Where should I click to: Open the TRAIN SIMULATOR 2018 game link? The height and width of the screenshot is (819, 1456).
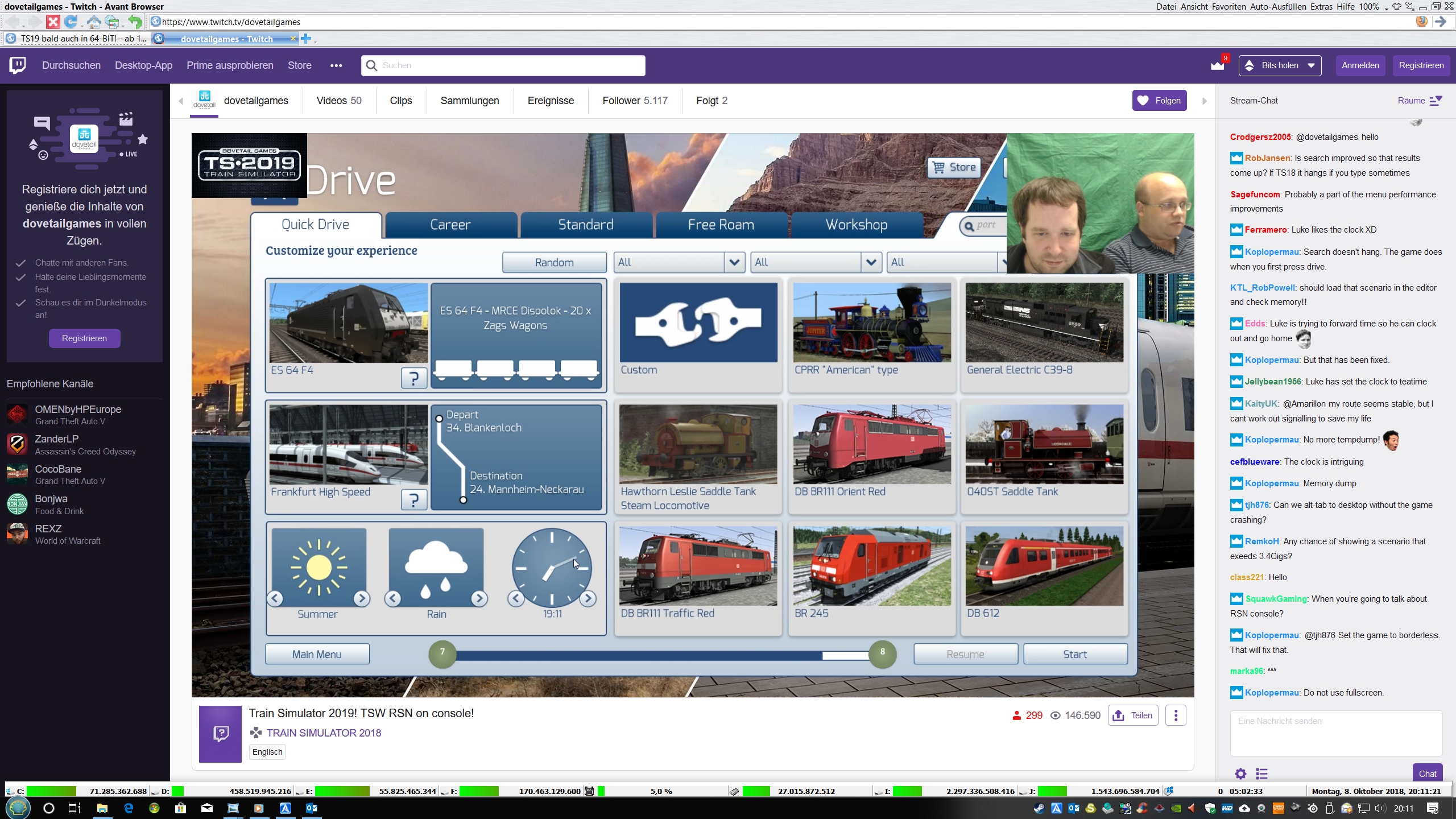324,733
